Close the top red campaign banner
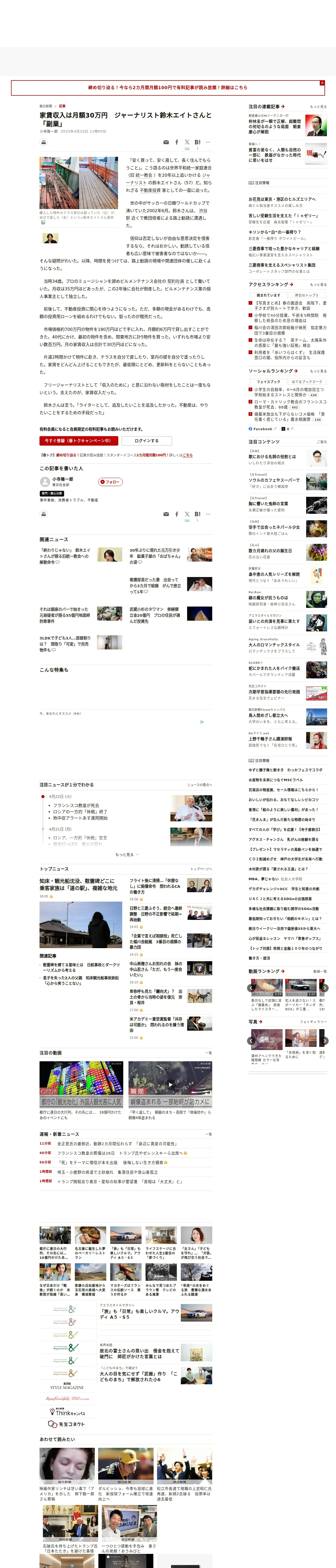 coord(322,83)
